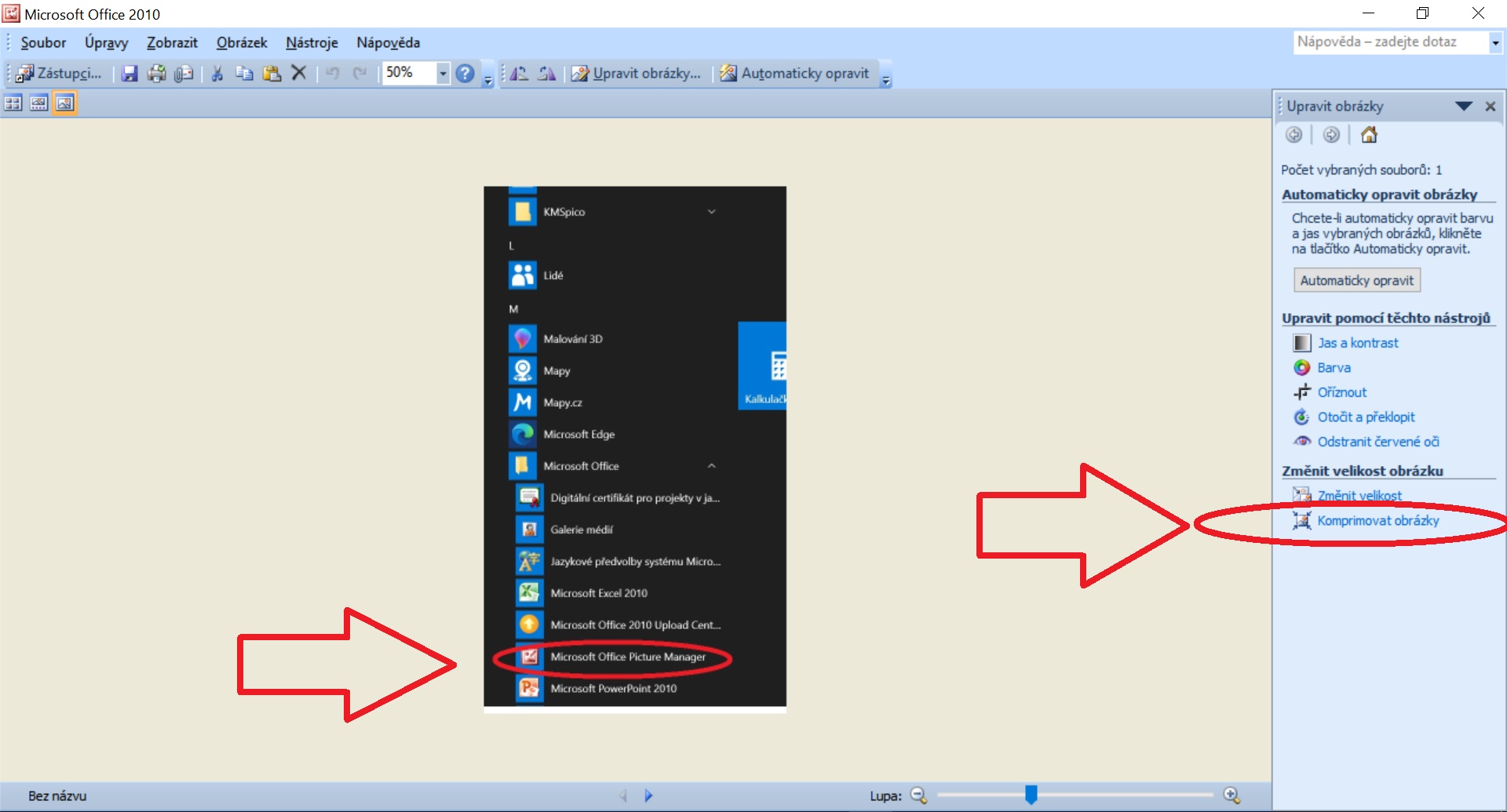Click the Save disk icon in toolbar
The image size is (1507, 812).
[x=130, y=74]
